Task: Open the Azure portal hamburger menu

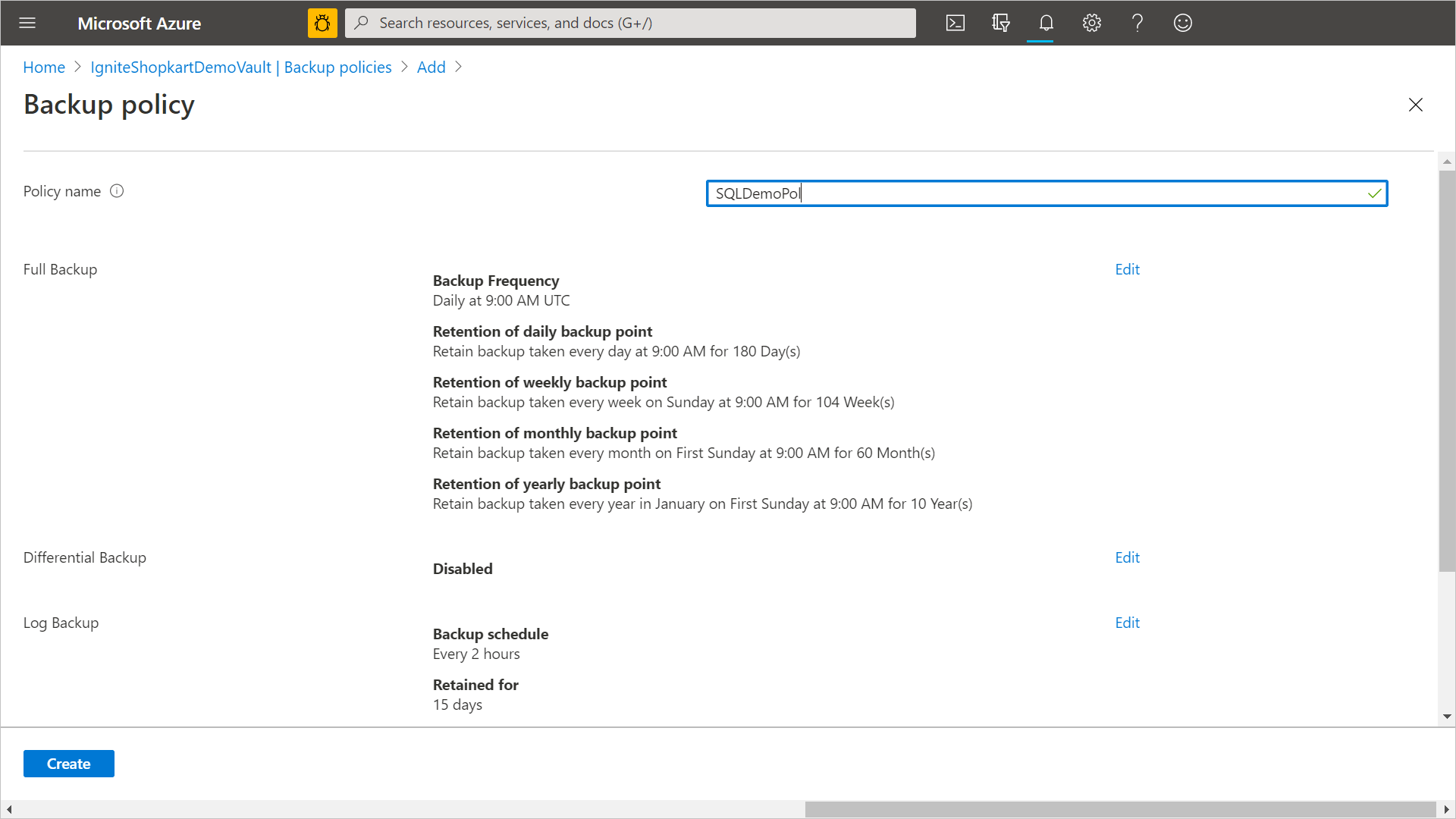Action: (x=27, y=23)
